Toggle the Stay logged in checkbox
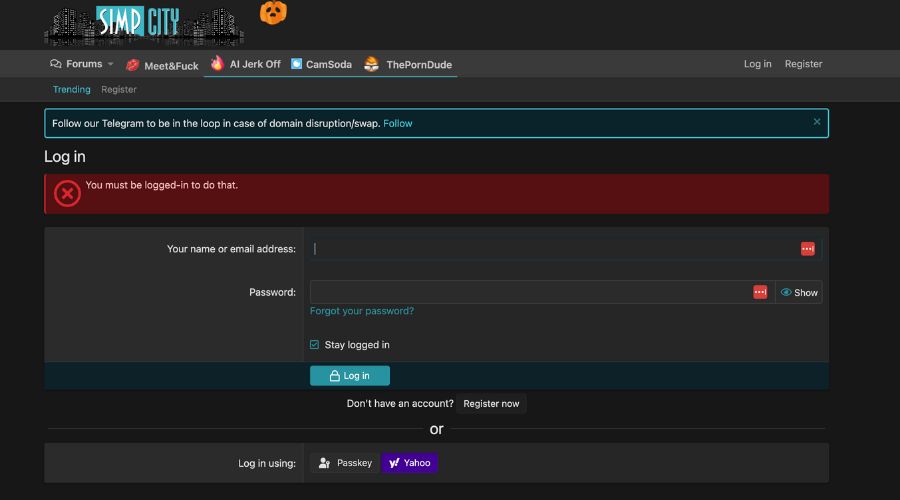This screenshot has height=500, width=900. [x=314, y=345]
